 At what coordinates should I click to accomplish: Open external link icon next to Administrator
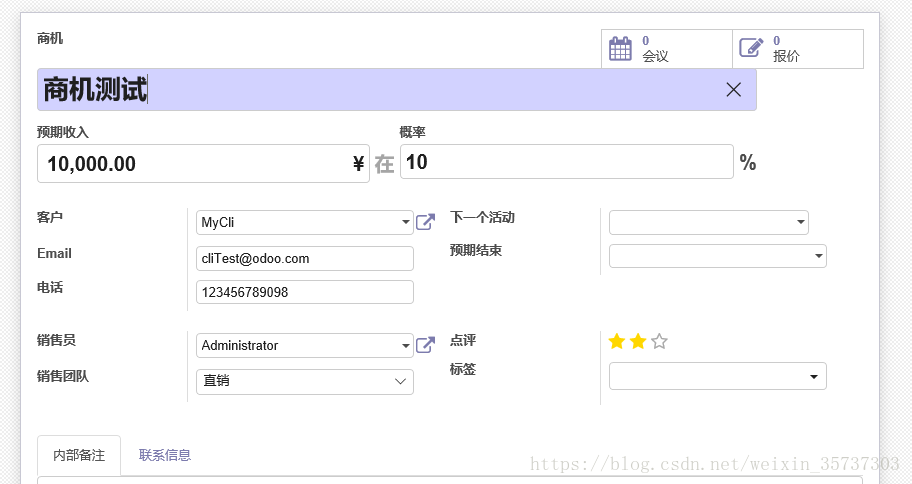coord(425,345)
